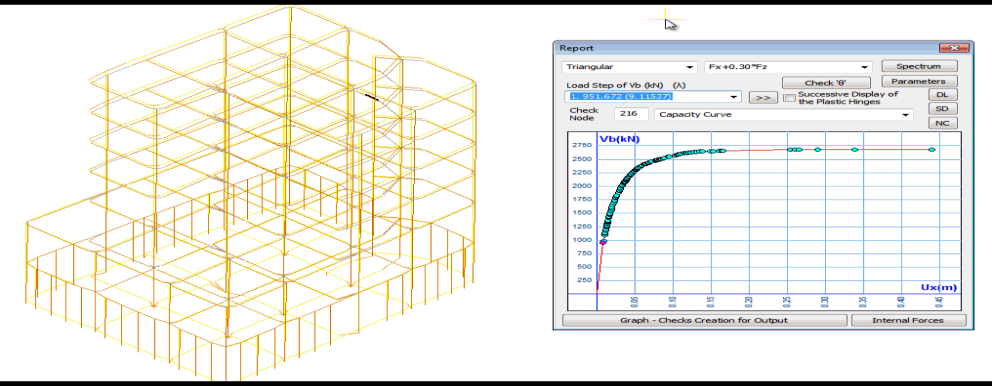Click Graph - Checks Creation for Output
The image size is (992, 386).
(x=704, y=320)
